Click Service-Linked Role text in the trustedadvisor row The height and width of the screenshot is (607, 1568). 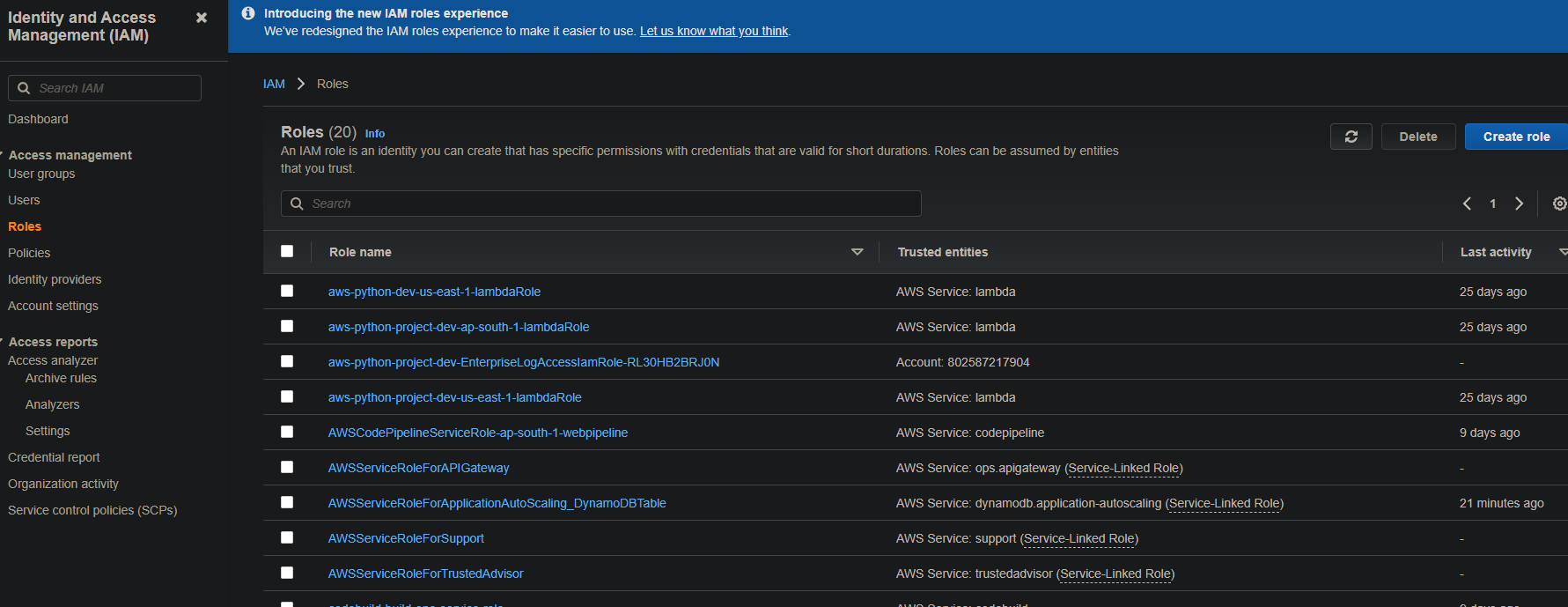pos(1115,574)
